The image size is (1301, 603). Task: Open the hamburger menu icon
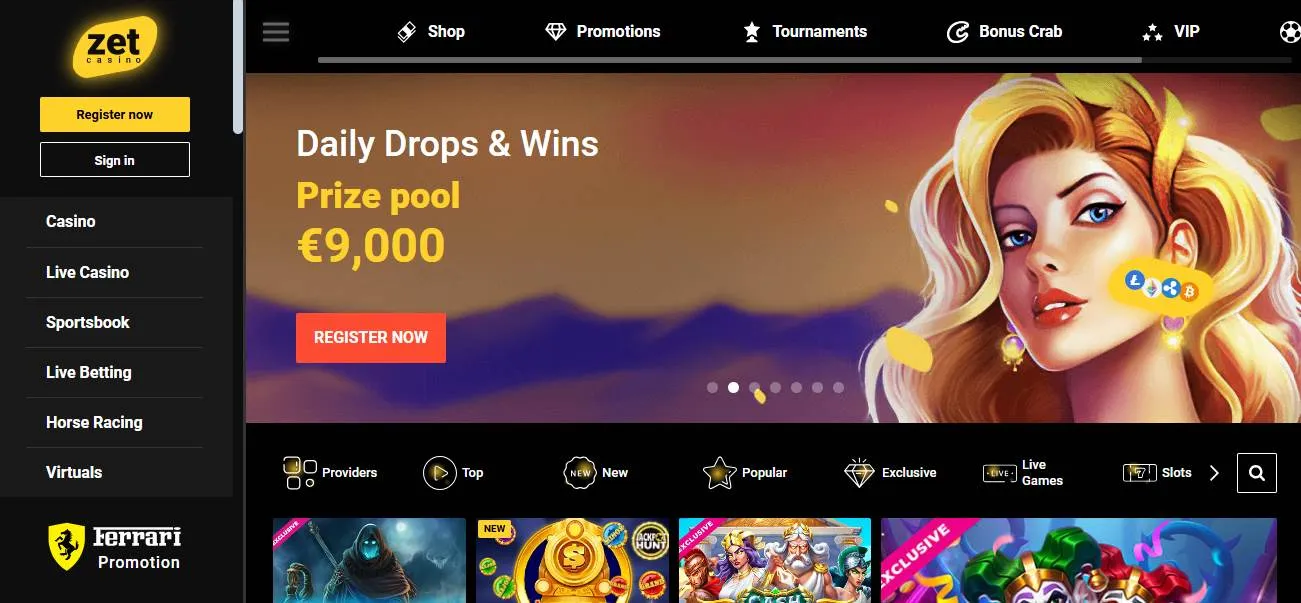pos(276,32)
